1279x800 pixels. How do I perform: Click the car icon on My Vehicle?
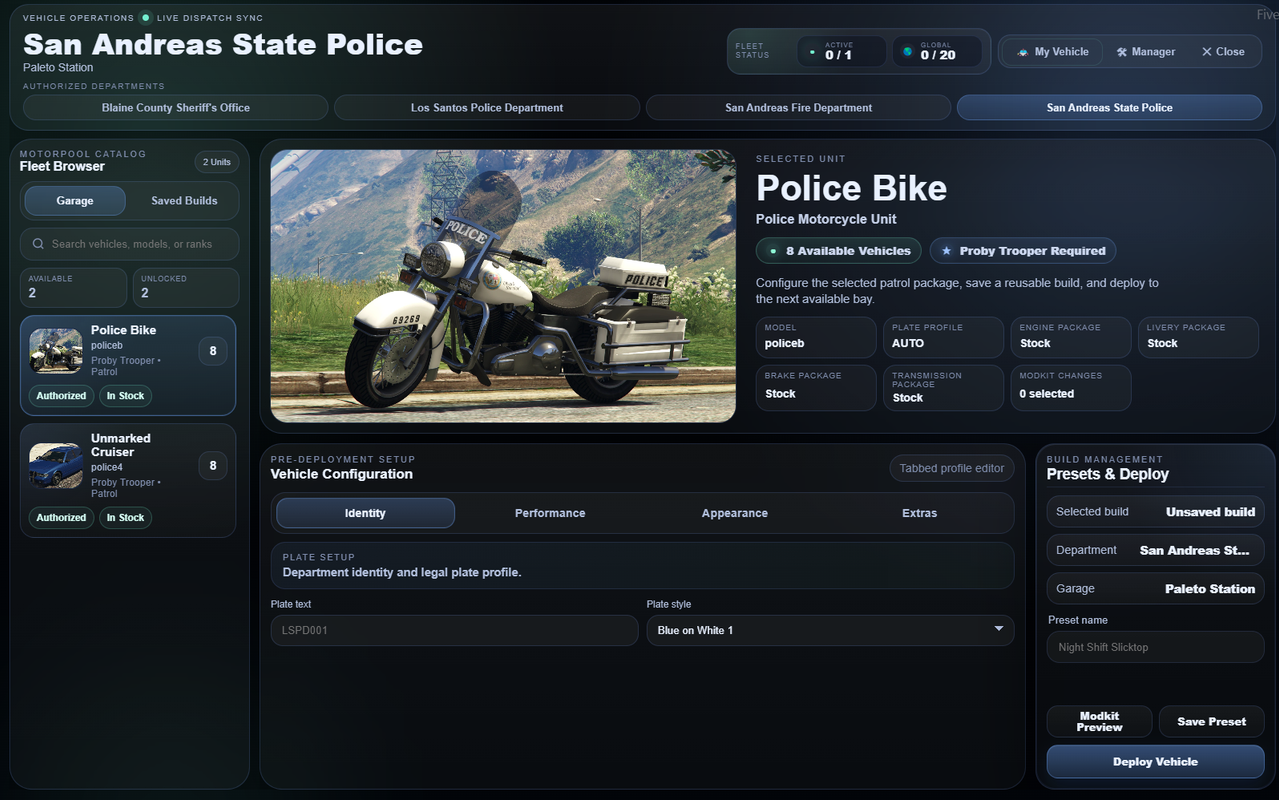(x=1022, y=52)
